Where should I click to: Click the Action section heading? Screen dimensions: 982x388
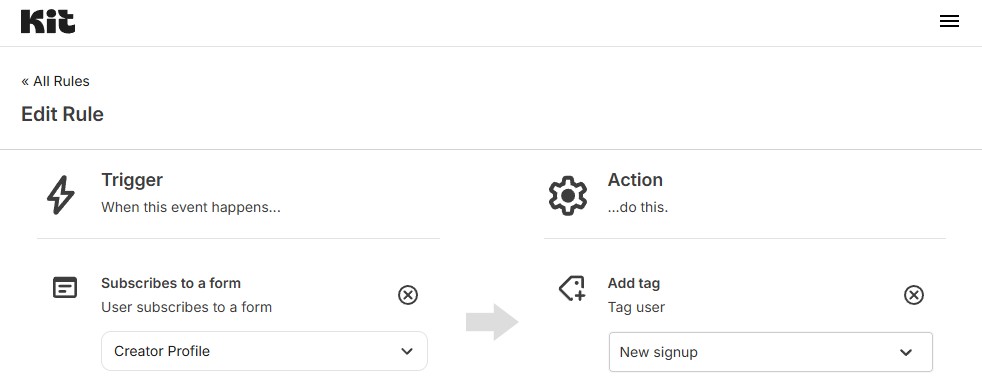click(x=634, y=180)
